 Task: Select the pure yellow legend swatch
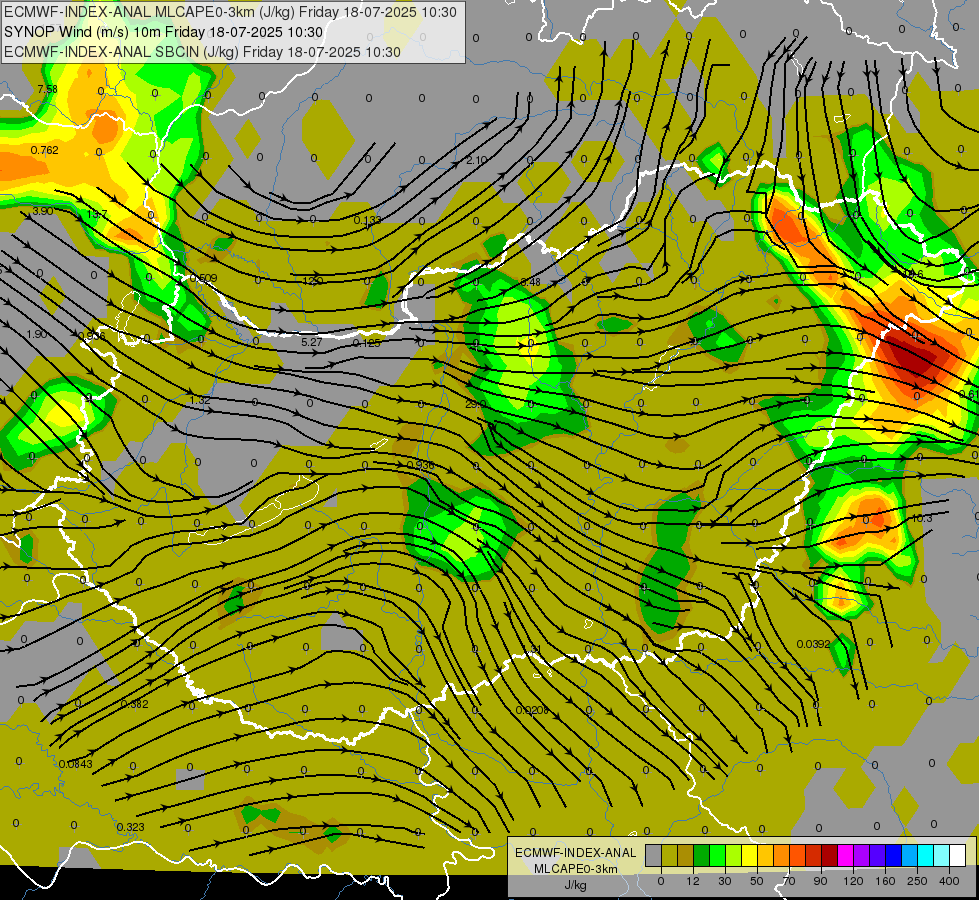pyautogui.click(x=749, y=856)
